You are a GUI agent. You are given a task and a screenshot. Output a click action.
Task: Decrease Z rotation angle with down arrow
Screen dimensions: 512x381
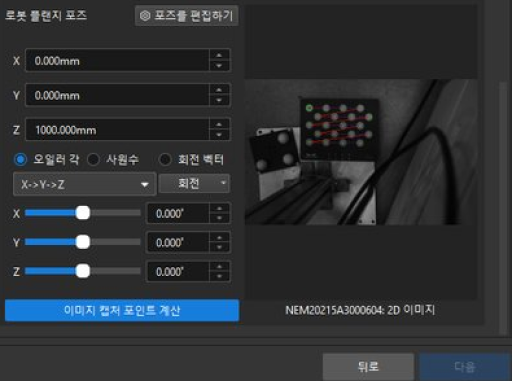pos(219,276)
